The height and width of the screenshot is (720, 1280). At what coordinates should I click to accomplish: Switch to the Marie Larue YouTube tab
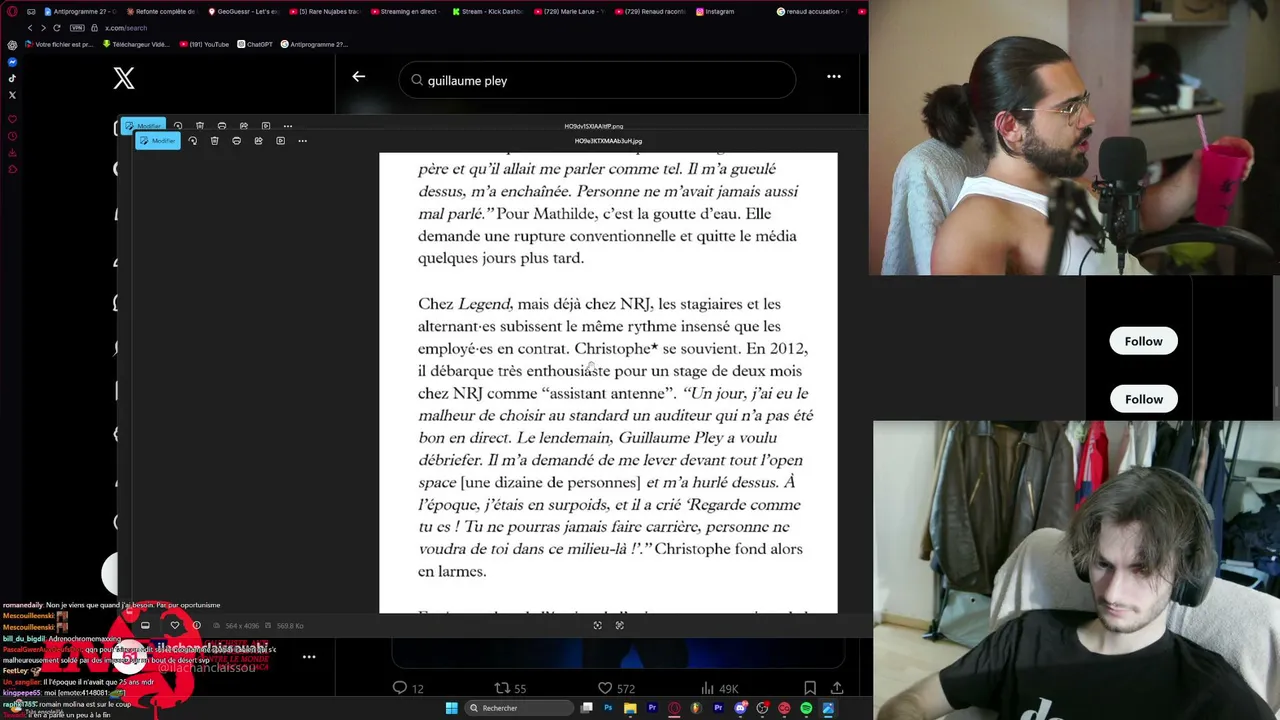coord(570,12)
